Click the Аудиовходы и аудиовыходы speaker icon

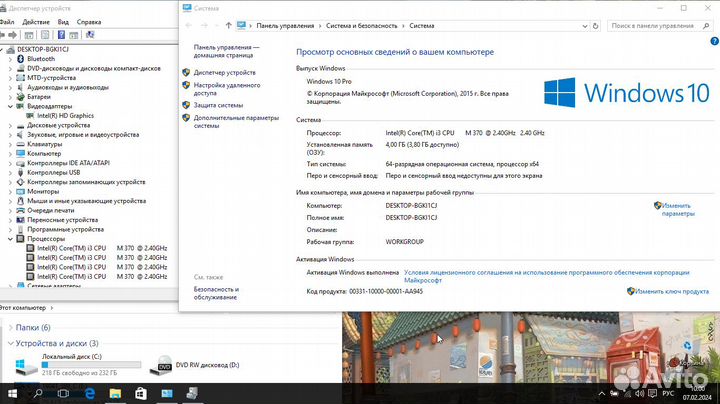click(20, 87)
